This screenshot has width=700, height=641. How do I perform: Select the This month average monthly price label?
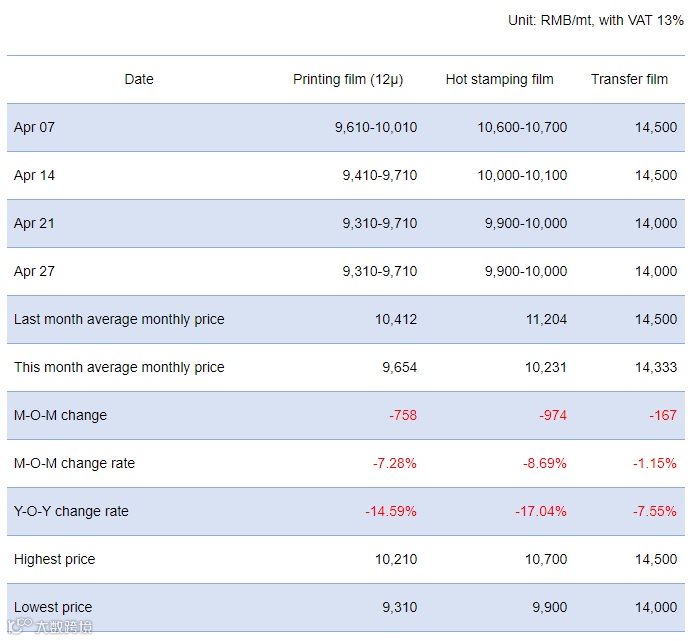click(x=119, y=367)
